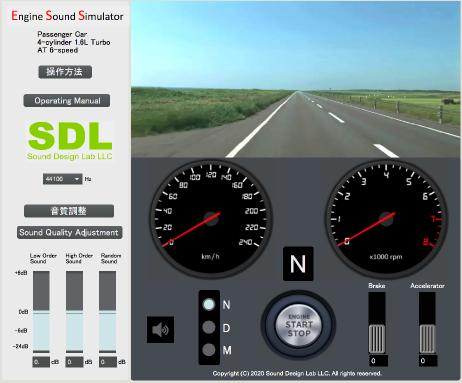This screenshot has width=462, height=383.
Task: Click the Sound Quality Adjustment button
Action: pyautogui.click(x=69, y=232)
